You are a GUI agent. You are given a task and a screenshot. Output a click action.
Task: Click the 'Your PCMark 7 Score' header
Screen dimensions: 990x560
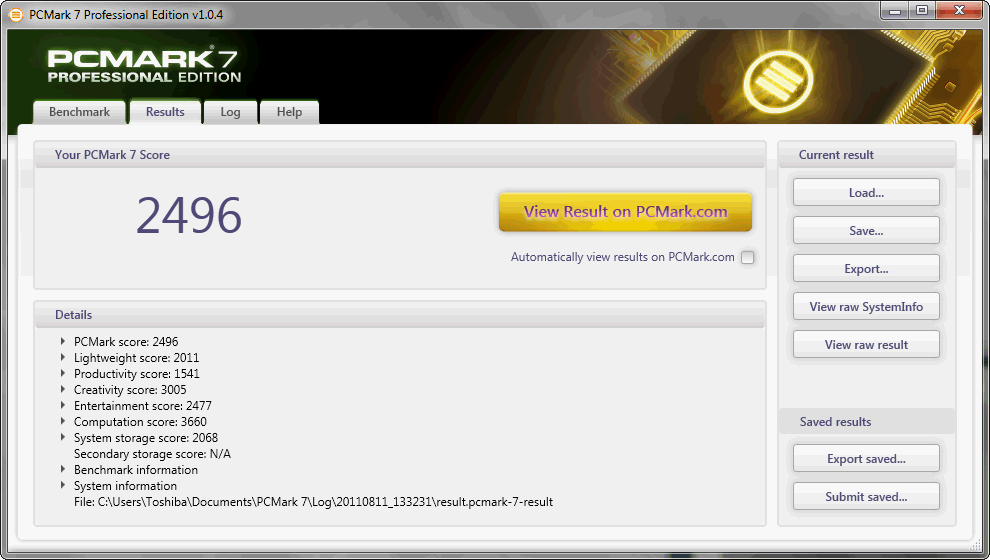112,155
